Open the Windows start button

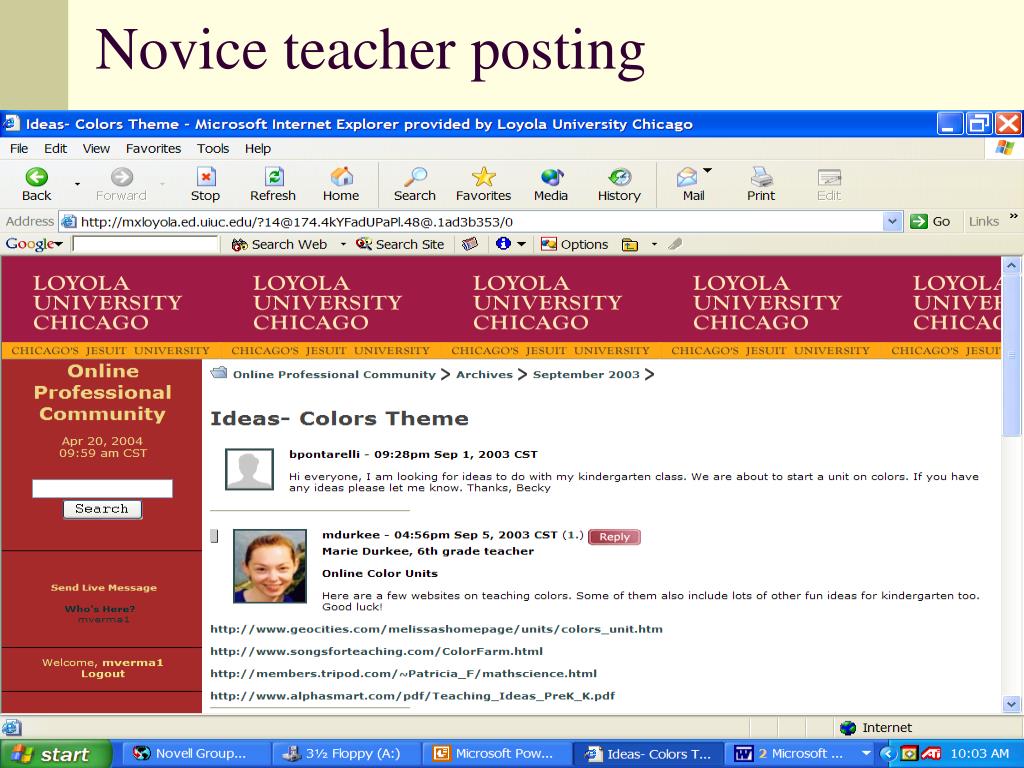point(55,754)
